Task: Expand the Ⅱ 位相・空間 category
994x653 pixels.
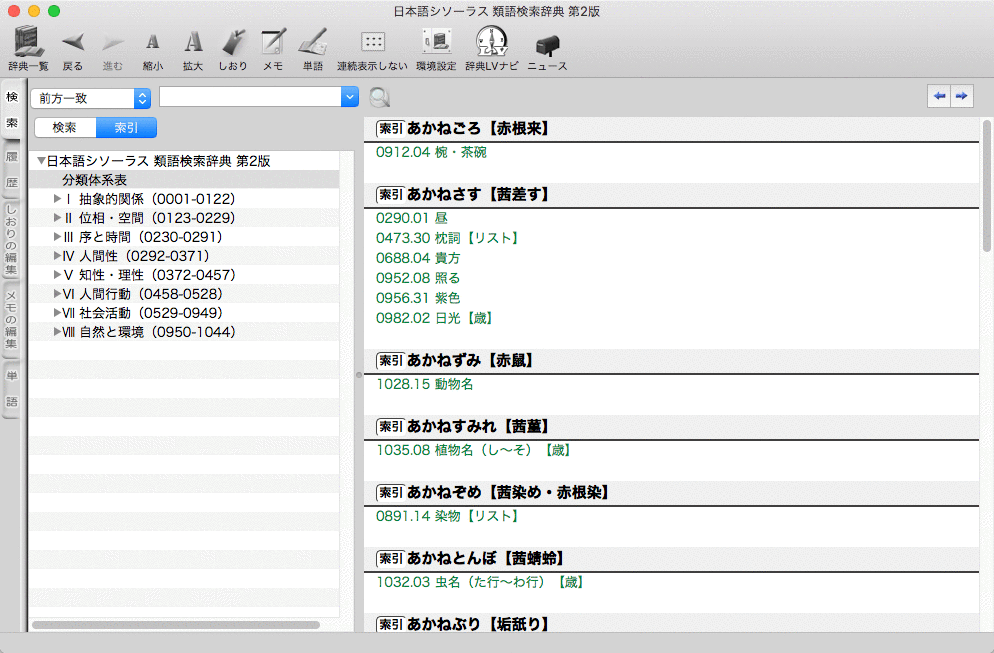Action: pos(57,218)
